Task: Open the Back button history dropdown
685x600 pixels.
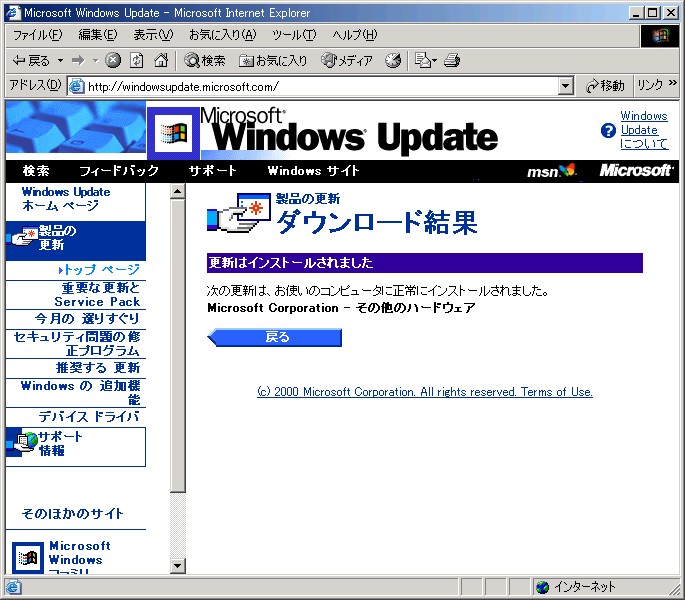Action: click(60, 60)
